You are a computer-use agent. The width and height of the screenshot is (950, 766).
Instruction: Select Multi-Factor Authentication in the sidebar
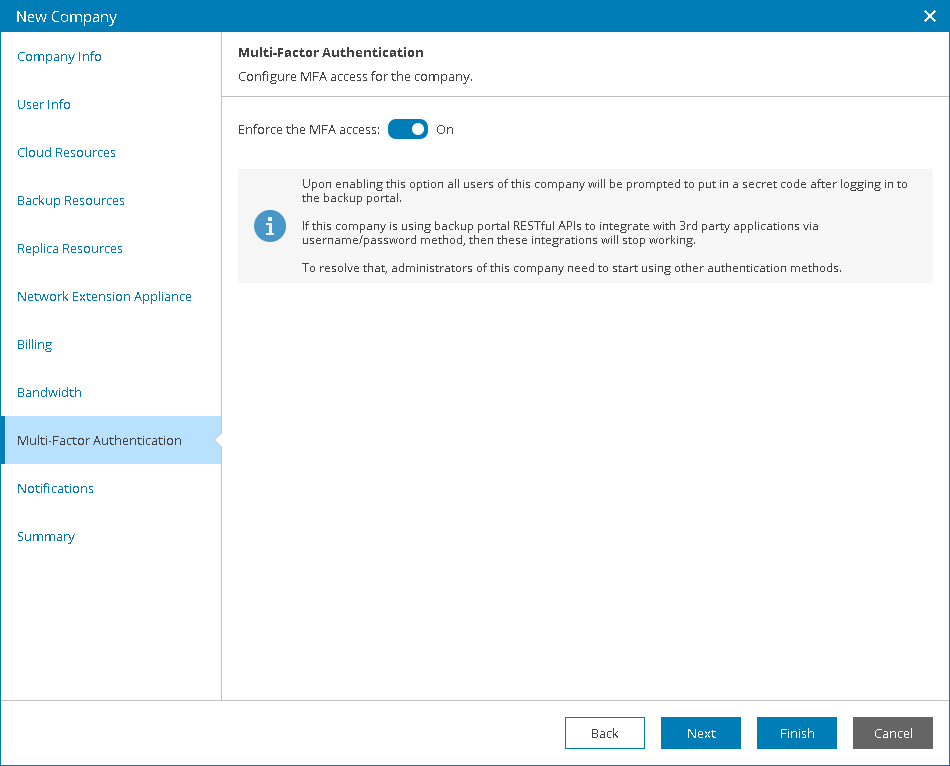pyautogui.click(x=100, y=441)
